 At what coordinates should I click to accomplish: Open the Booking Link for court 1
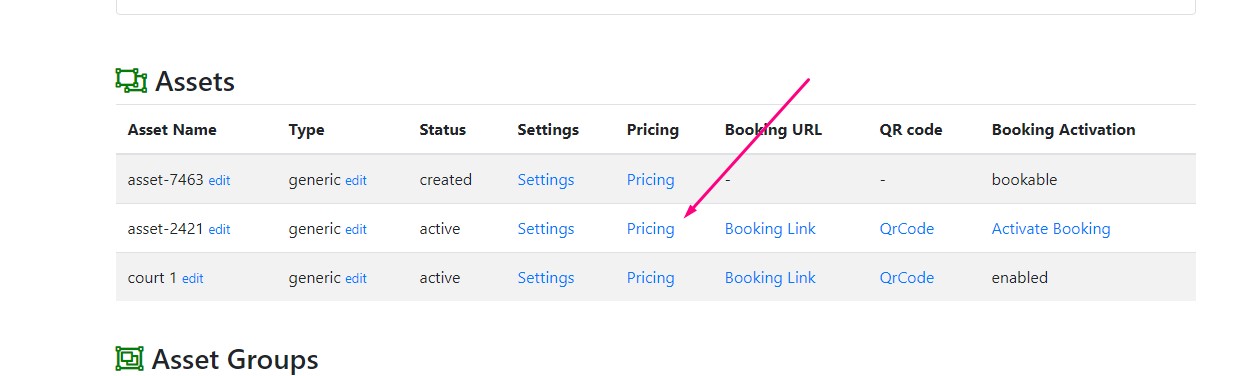(x=770, y=278)
